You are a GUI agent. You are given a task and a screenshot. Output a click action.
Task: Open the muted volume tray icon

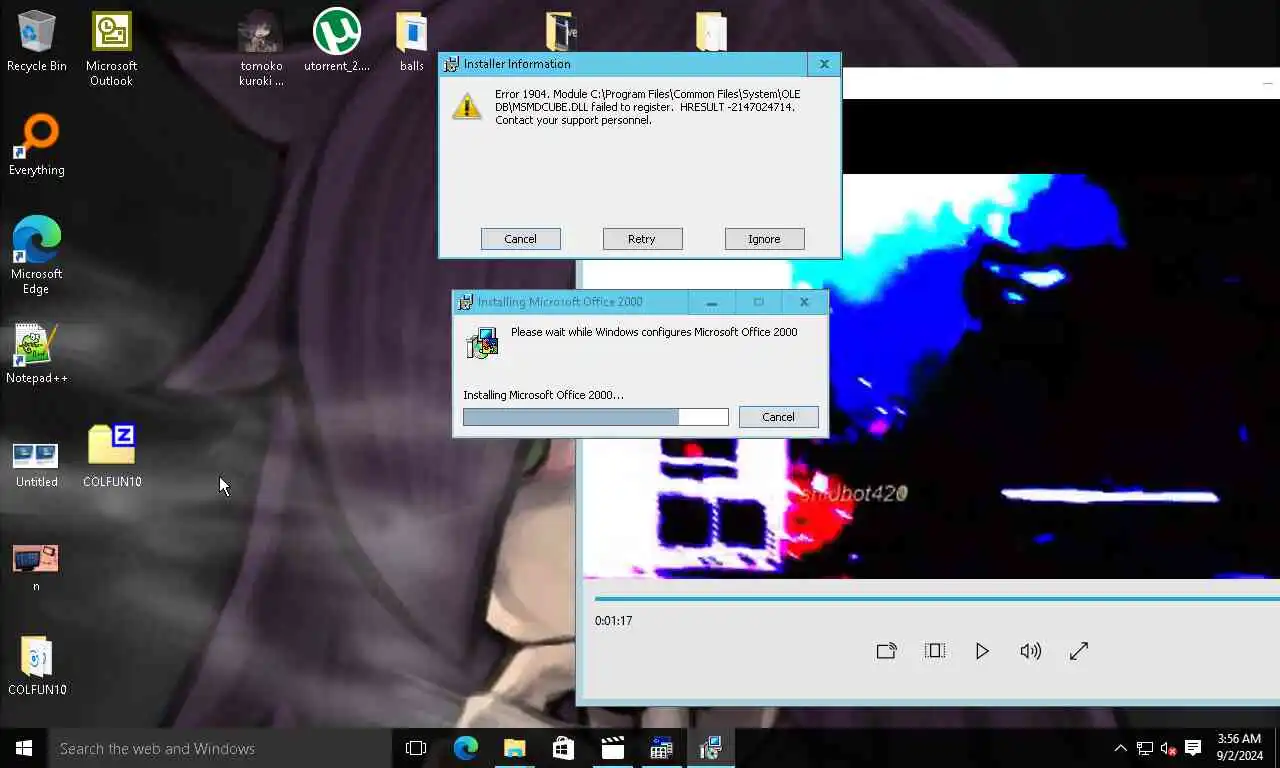point(1168,748)
